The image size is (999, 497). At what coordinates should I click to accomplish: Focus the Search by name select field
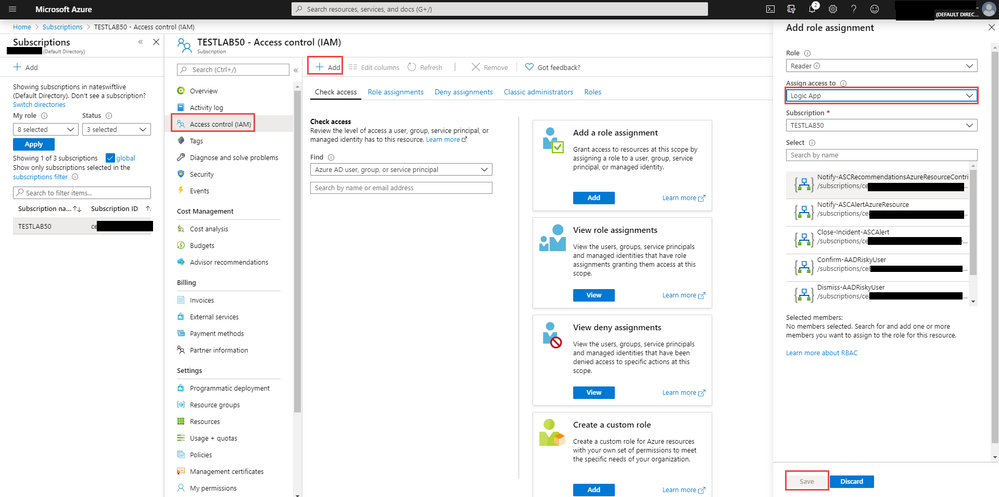tap(882, 155)
